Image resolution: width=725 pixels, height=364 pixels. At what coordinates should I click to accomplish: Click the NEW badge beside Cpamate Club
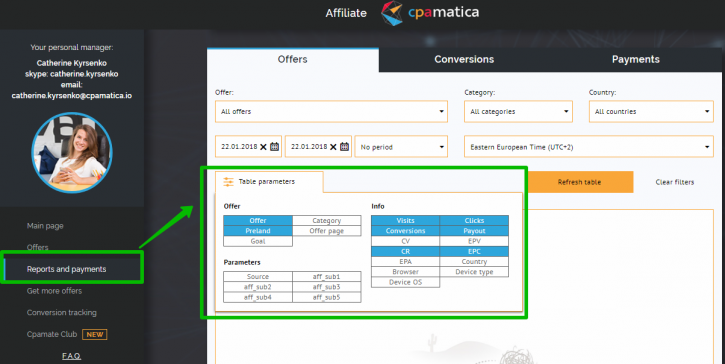[x=95, y=334]
